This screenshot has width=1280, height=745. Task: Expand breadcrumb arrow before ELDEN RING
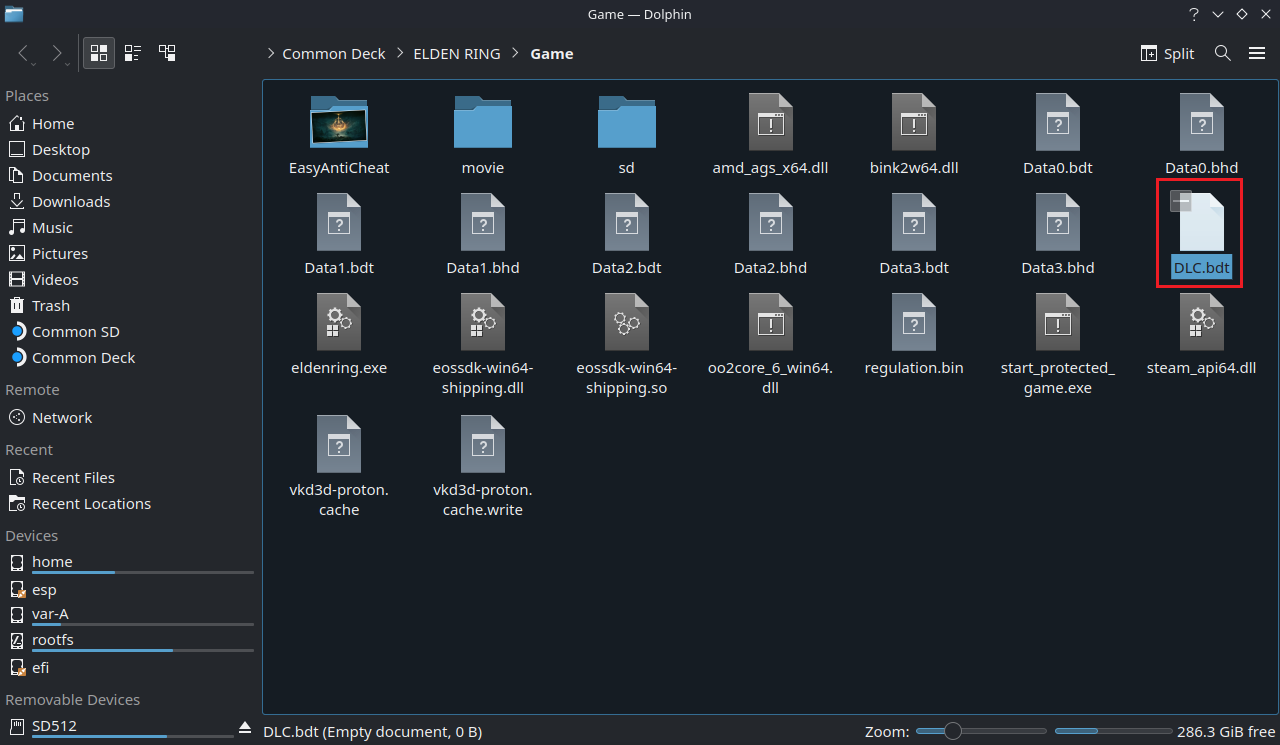point(400,54)
